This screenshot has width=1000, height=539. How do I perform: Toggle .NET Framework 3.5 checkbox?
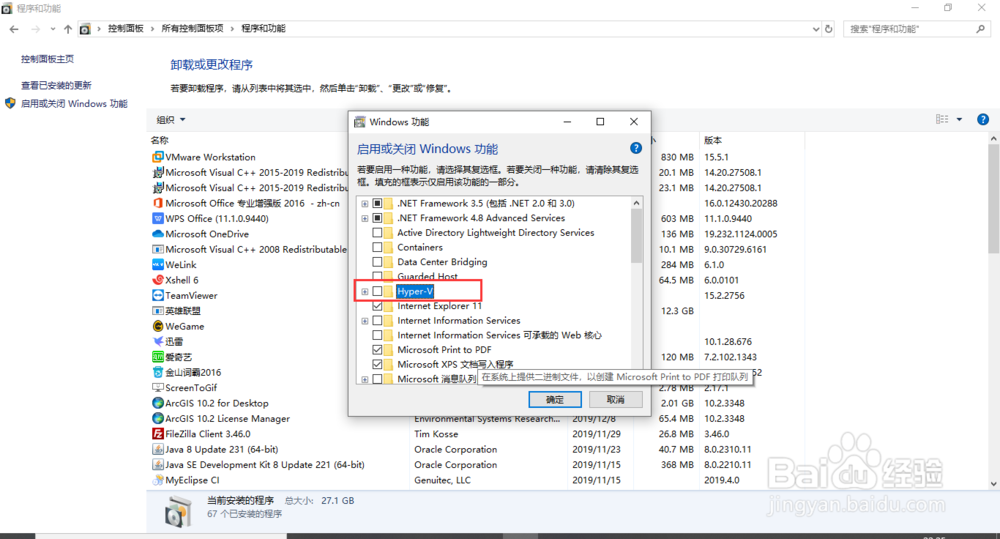(x=378, y=203)
